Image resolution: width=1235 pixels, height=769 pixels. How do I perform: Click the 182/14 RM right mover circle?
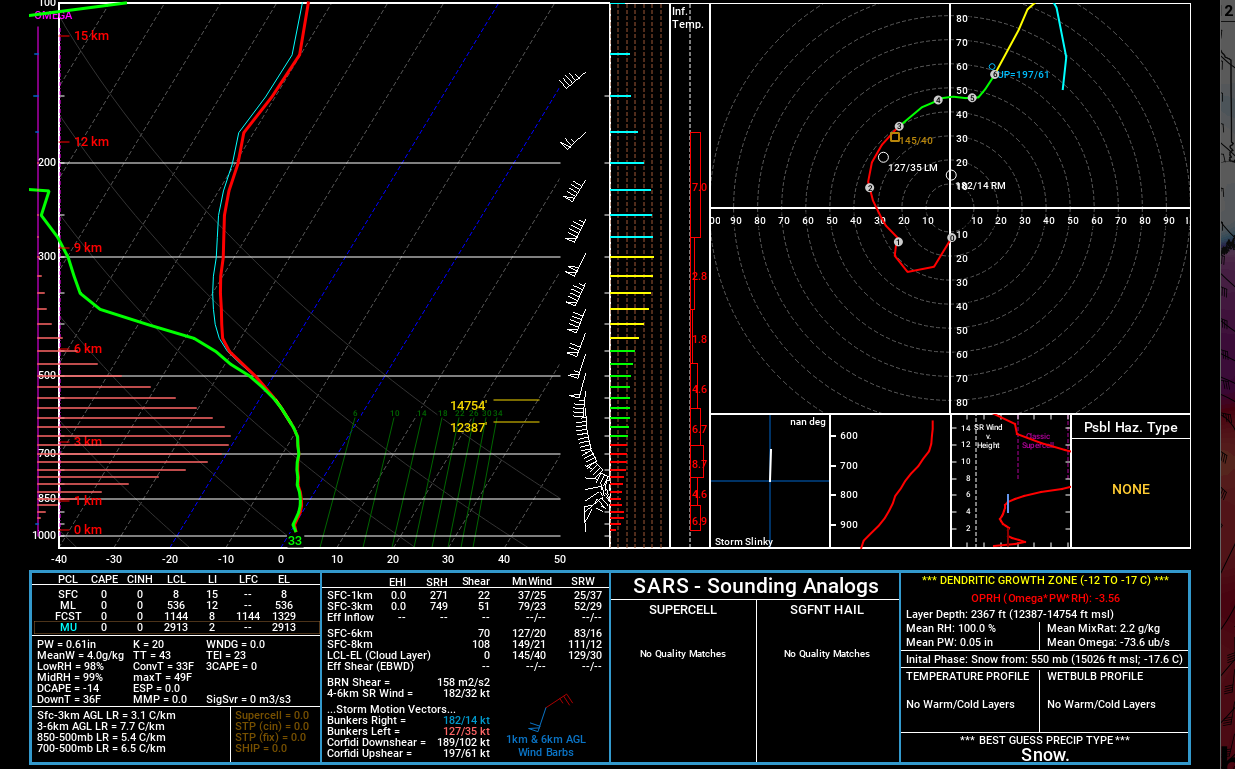click(x=951, y=175)
